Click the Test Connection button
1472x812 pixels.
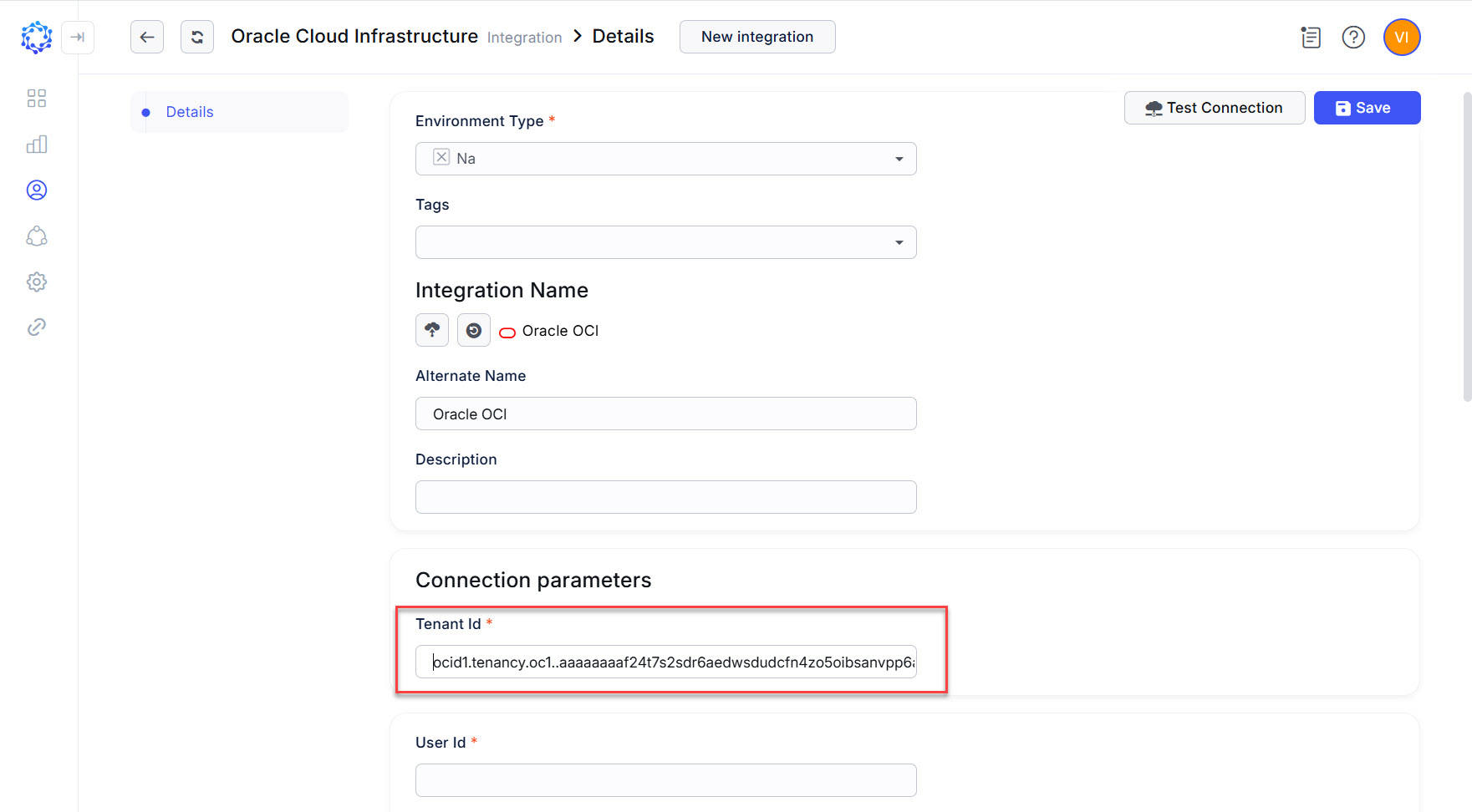click(x=1214, y=108)
